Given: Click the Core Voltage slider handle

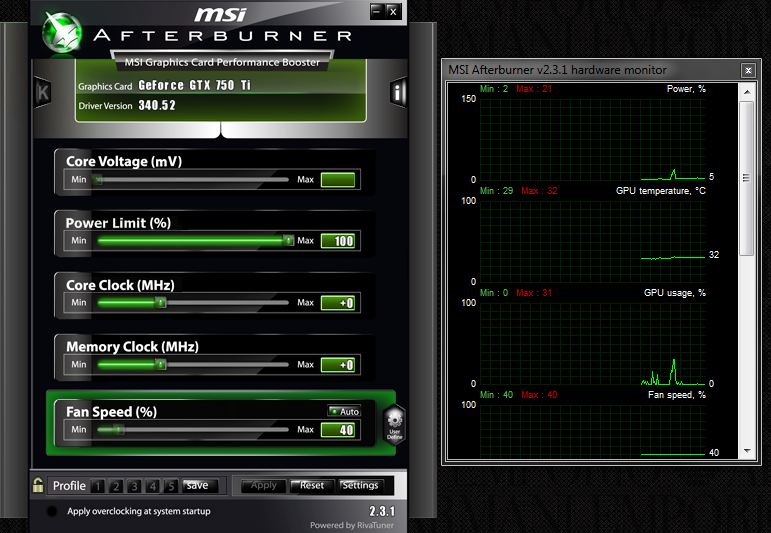Looking at the screenshot, I should point(99,180).
